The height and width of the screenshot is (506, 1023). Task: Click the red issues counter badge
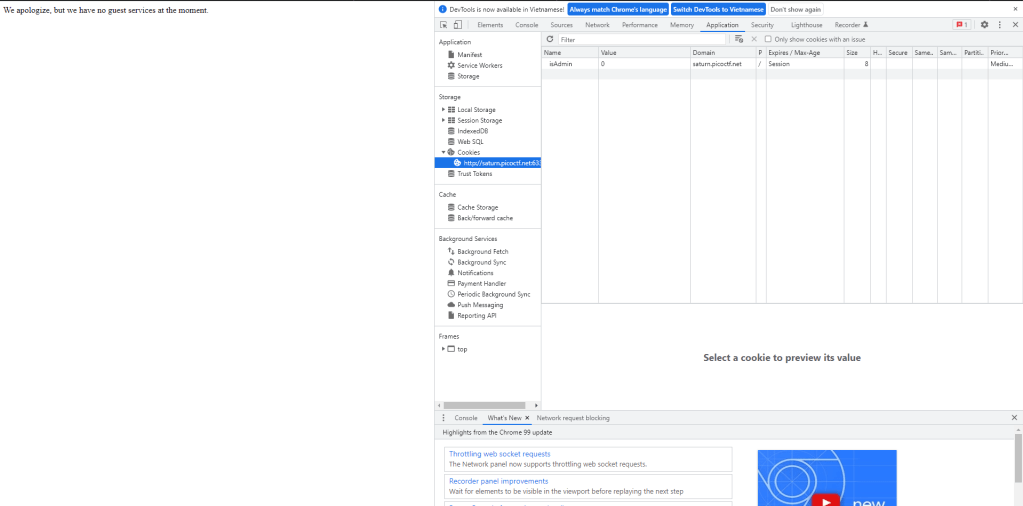961,24
